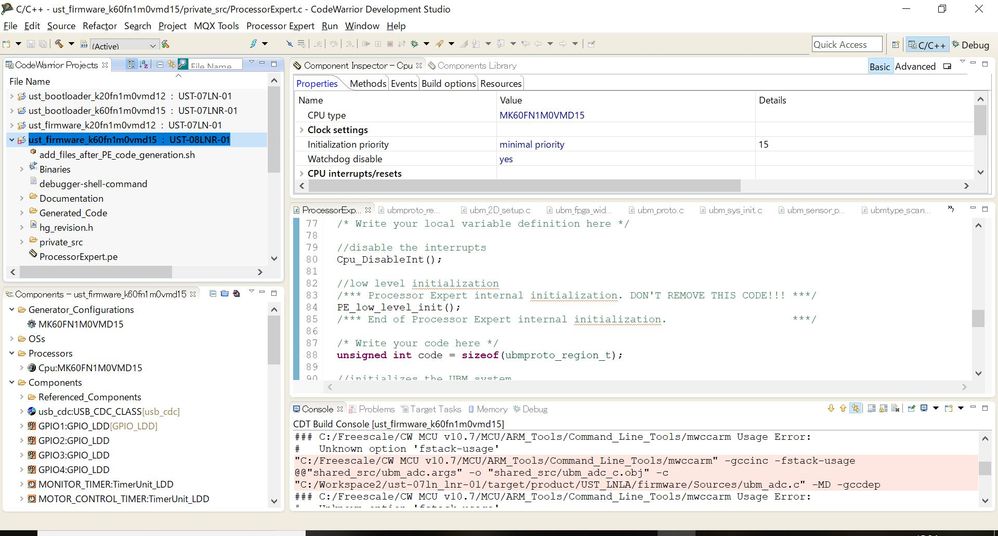Image resolution: width=998 pixels, height=536 pixels.
Task: Click the Quick Access search field
Action: 846,44
